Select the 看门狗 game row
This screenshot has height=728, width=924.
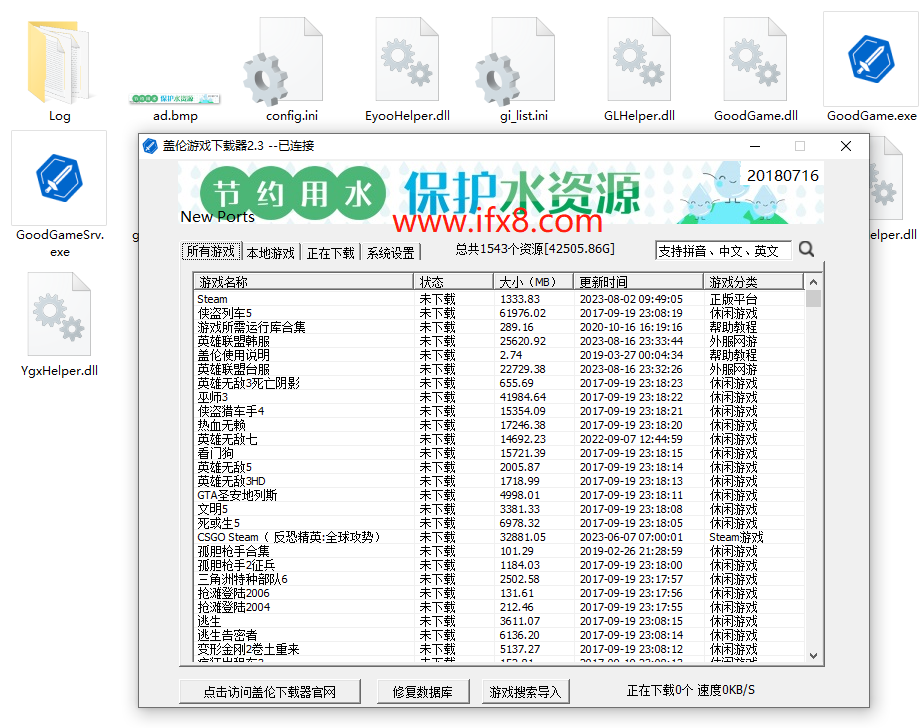pos(499,453)
